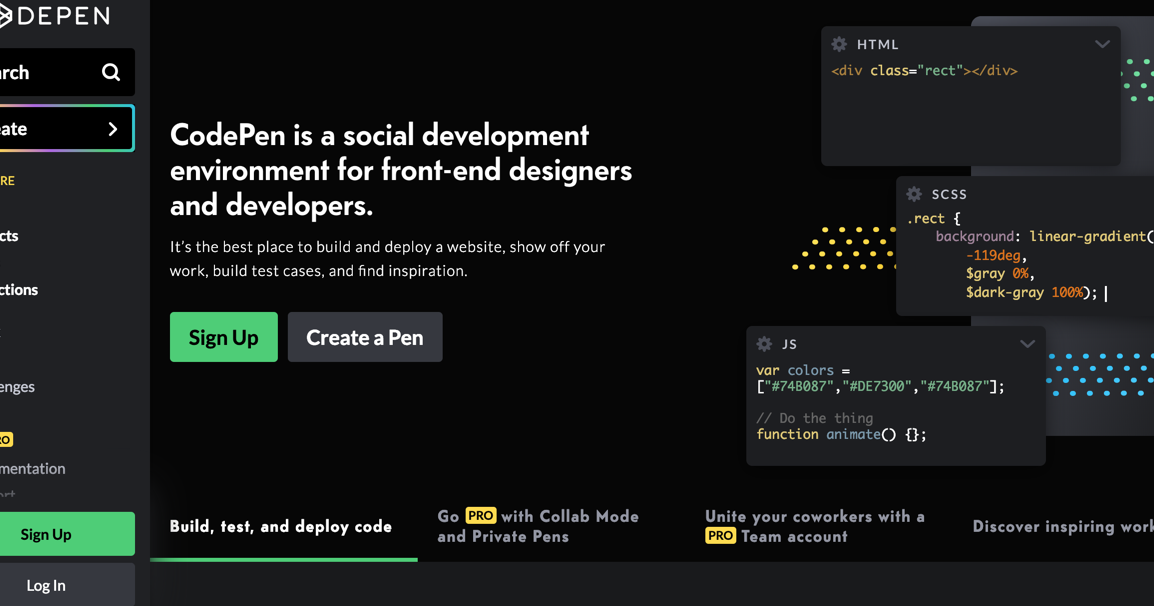Image resolution: width=1154 pixels, height=606 pixels.
Task: Collapse the JS editor panel via its chevron
Action: click(1027, 344)
